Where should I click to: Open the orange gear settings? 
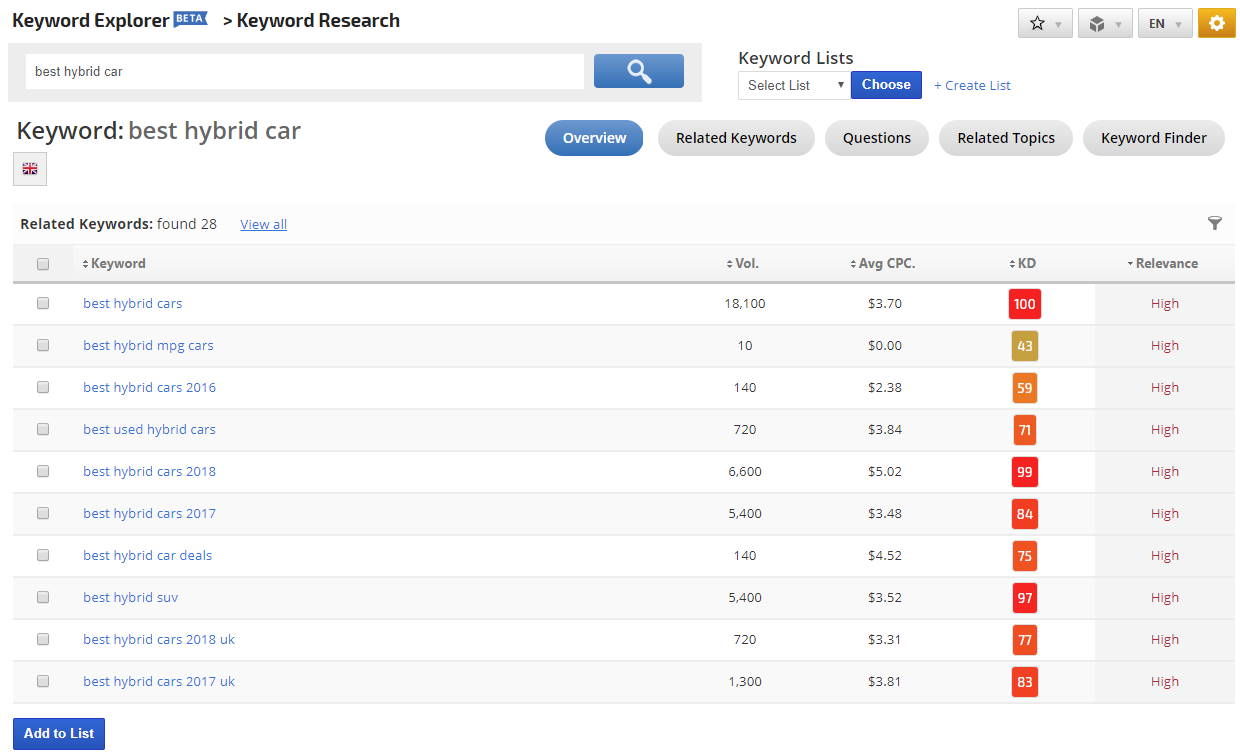pyautogui.click(x=1216, y=23)
